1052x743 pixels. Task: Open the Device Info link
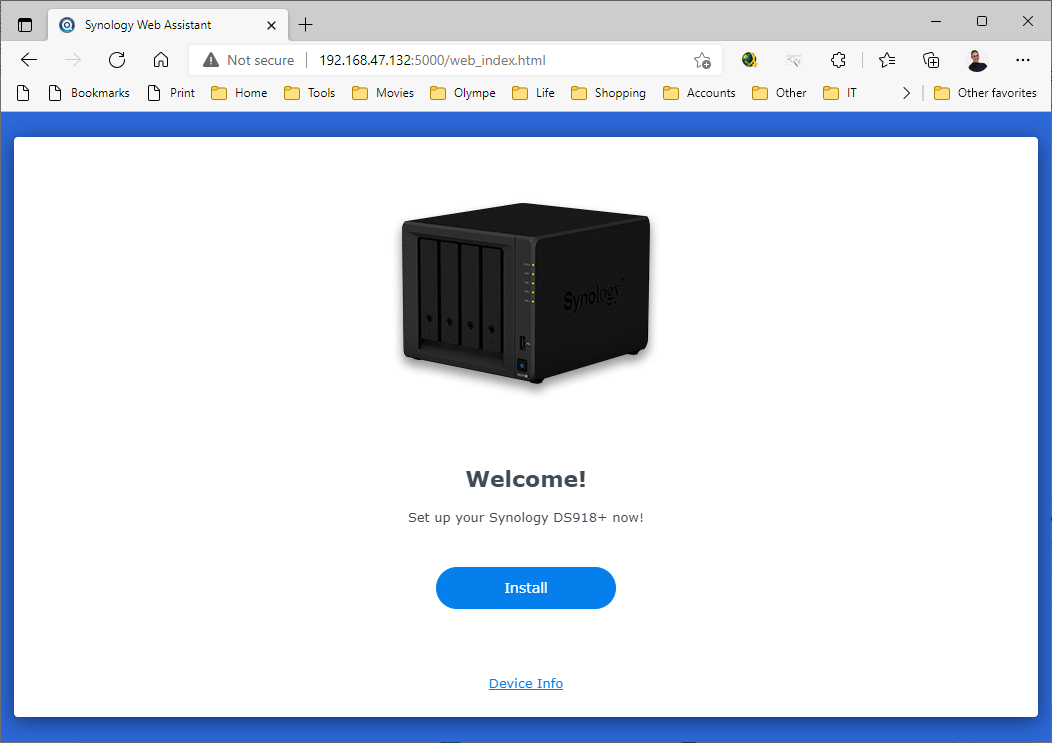tap(525, 683)
